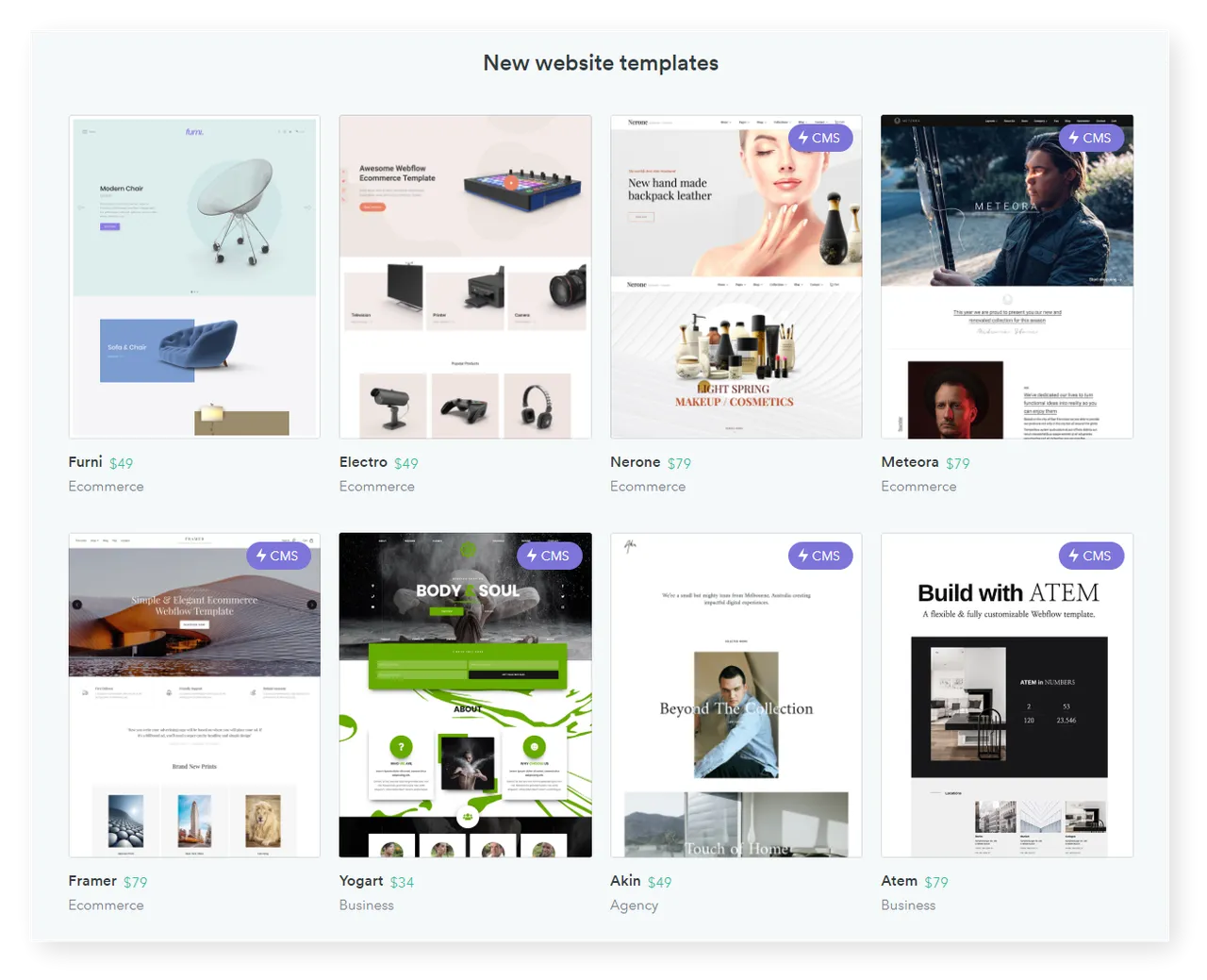1207x980 pixels.
Task: Click the $34 price next to Yogart
Action: (402, 882)
